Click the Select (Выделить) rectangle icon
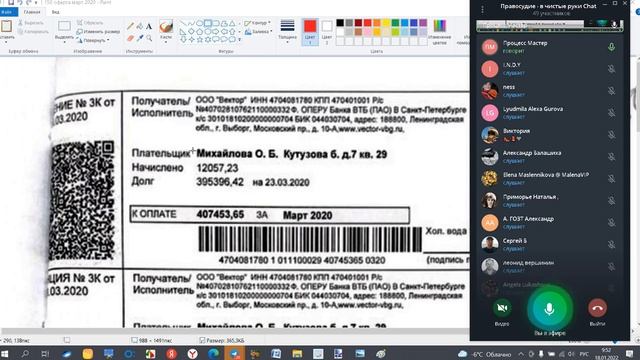The width and height of the screenshot is (640, 360). (64, 27)
